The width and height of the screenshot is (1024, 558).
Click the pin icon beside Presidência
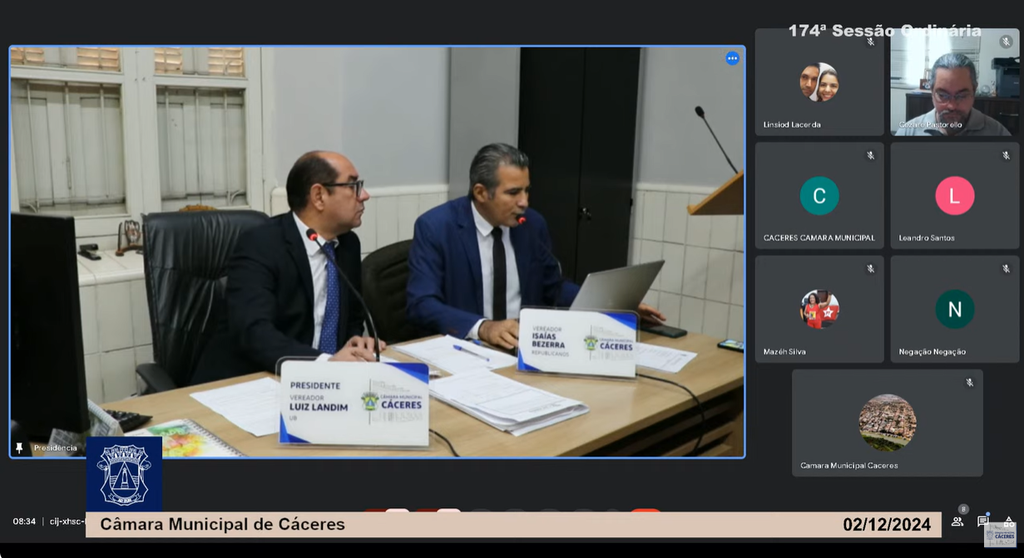tap(19, 448)
